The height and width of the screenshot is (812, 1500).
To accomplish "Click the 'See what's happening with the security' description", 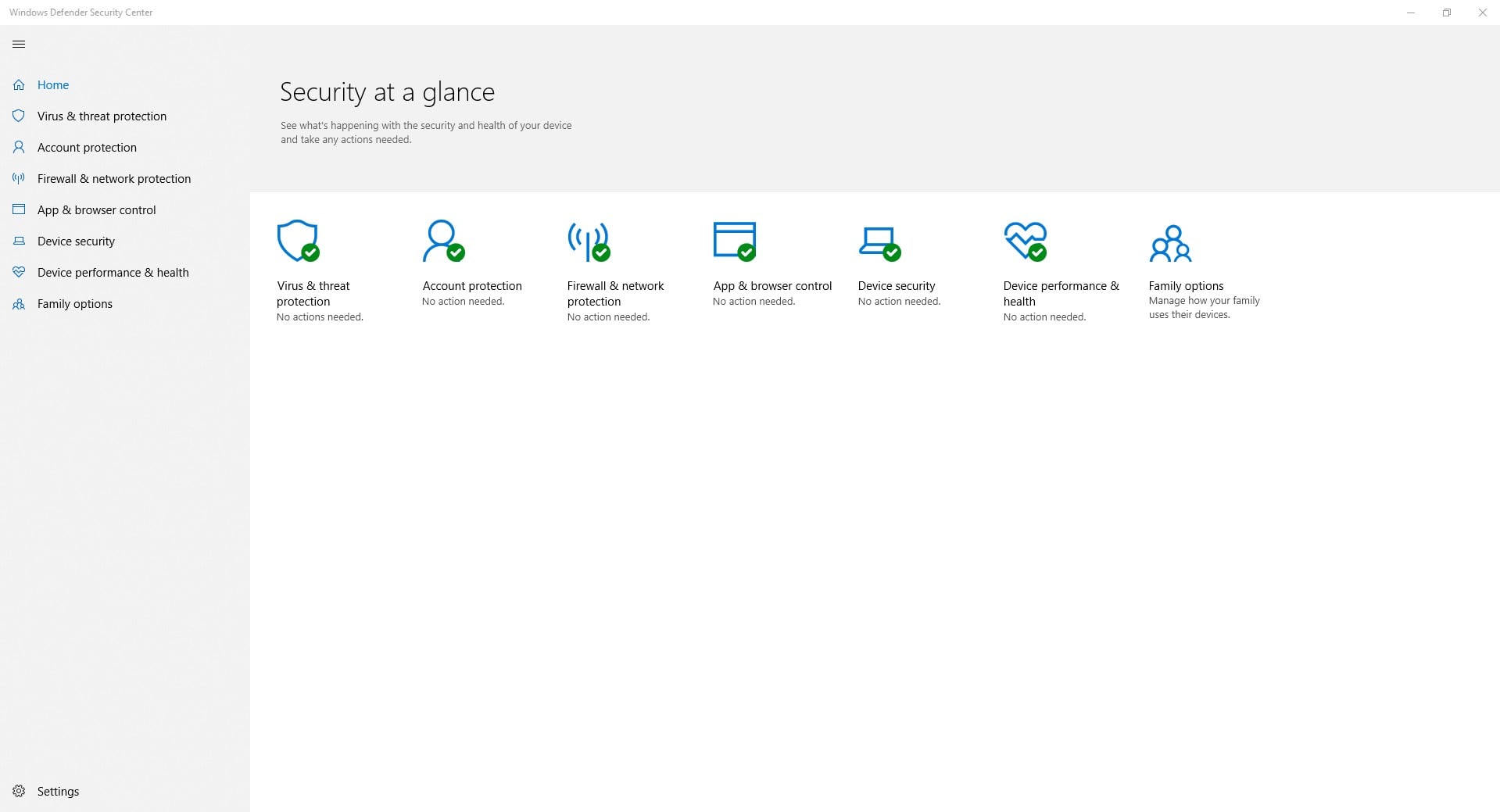I will [426, 132].
